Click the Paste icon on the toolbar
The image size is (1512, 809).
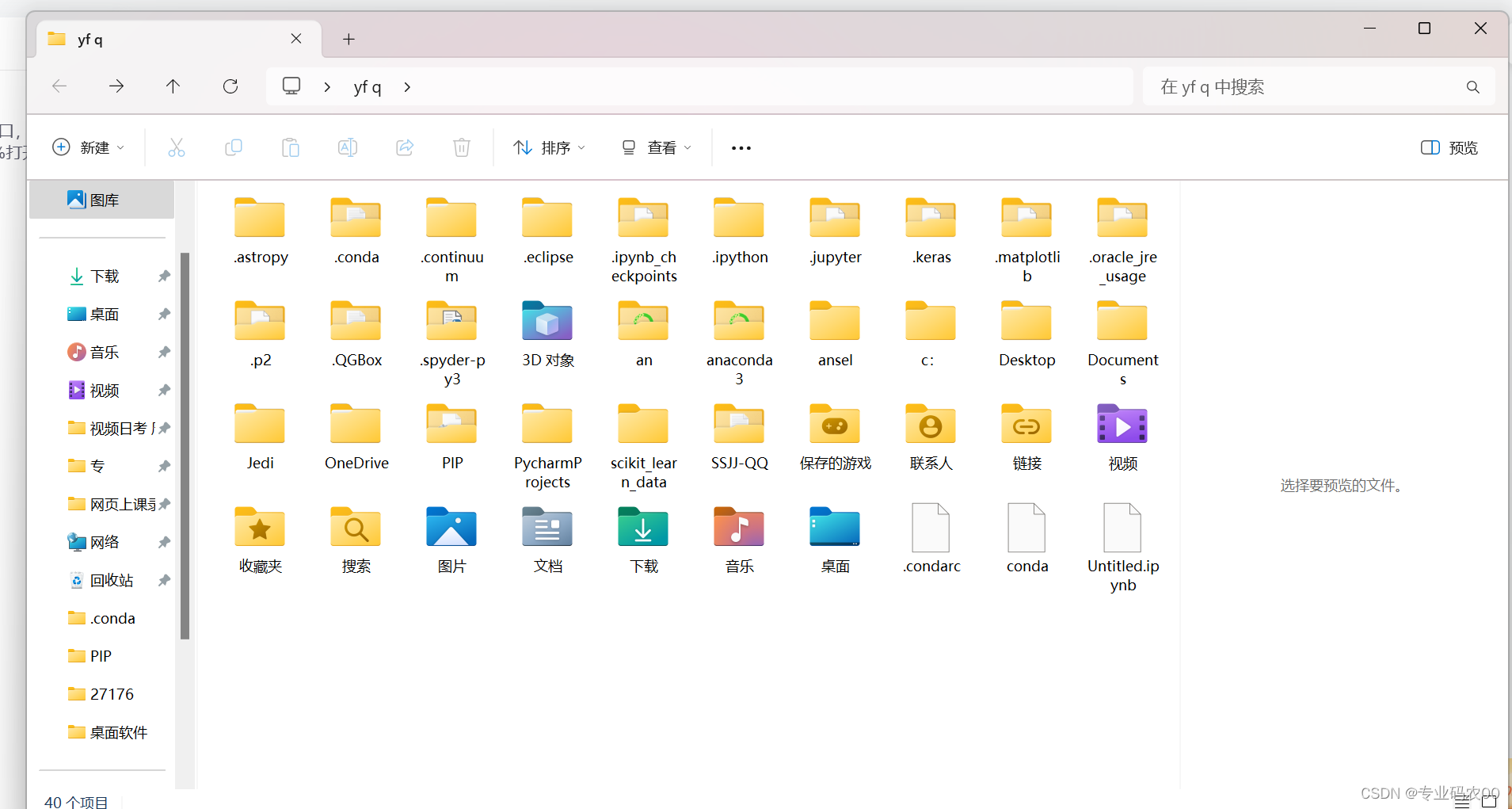(291, 147)
